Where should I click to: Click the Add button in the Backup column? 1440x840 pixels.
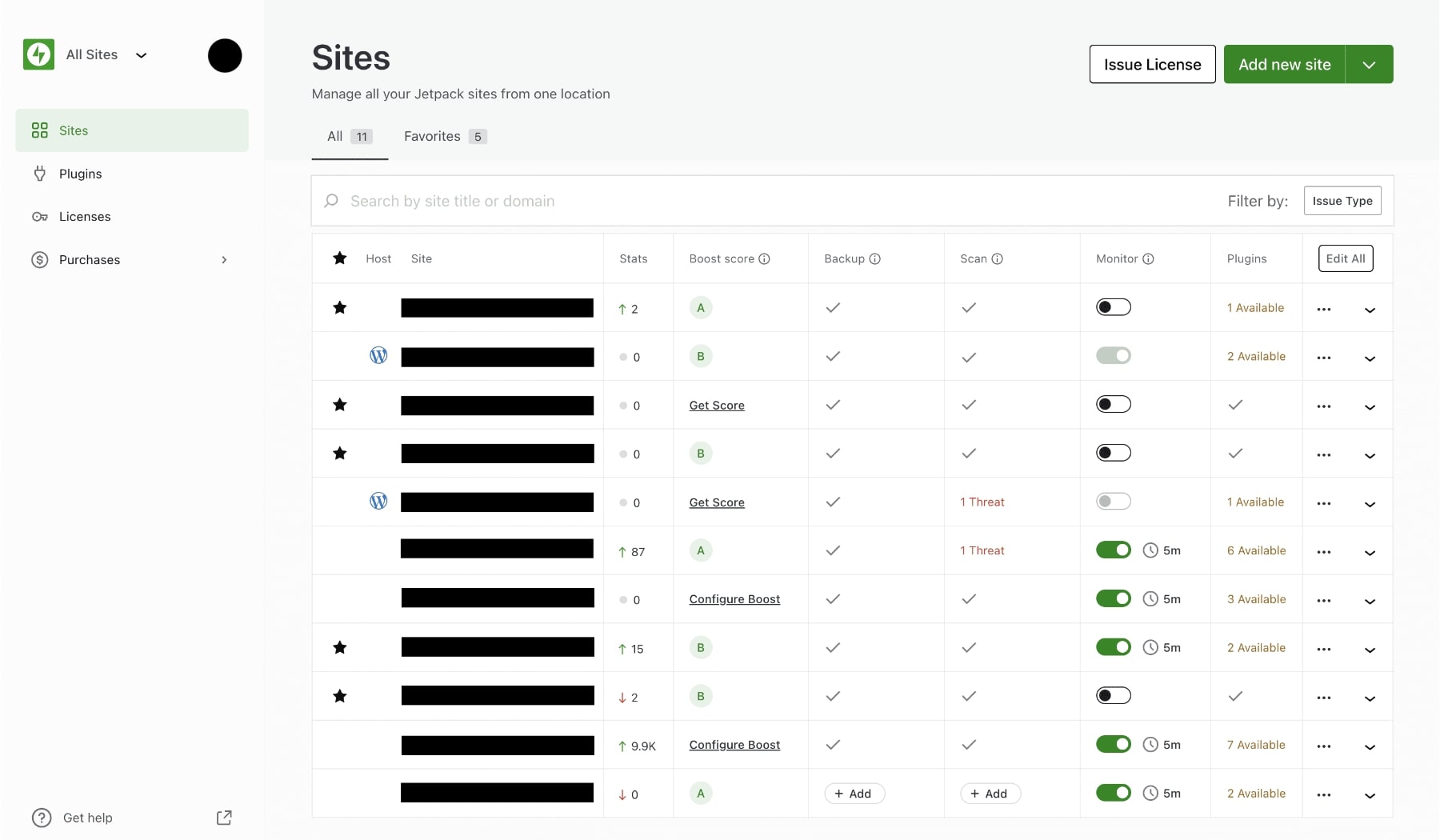point(854,793)
